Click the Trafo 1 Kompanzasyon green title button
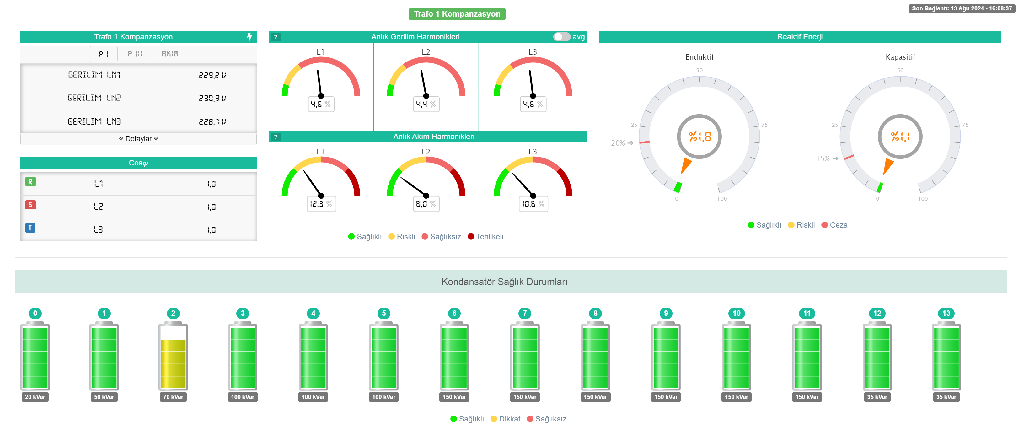 (456, 14)
